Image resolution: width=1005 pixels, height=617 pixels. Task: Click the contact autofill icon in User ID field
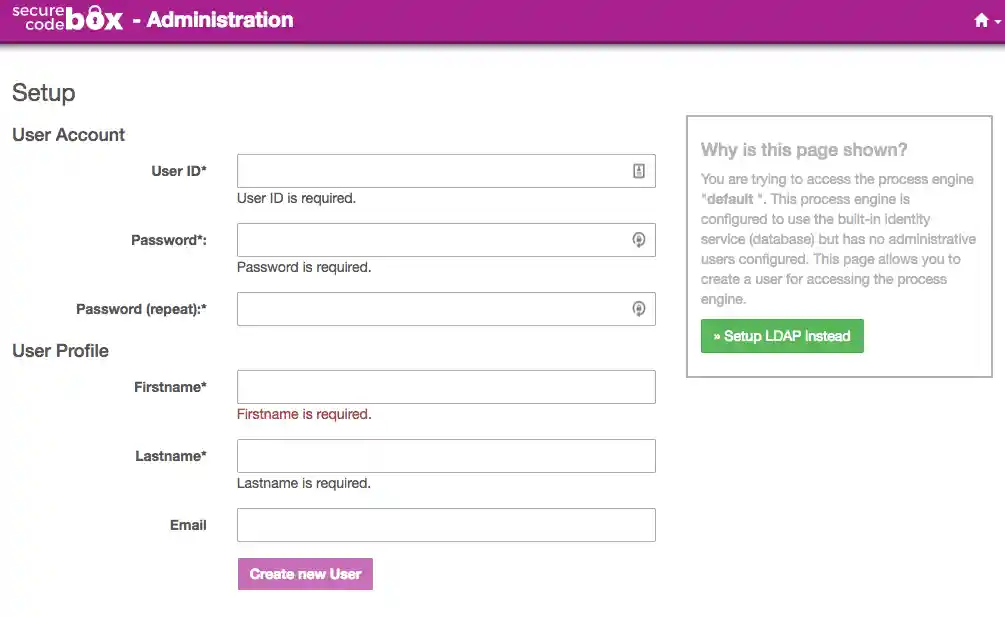pyautogui.click(x=639, y=171)
